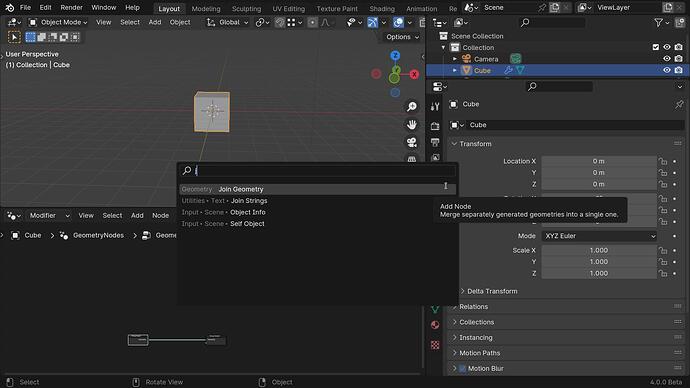690x388 pixels.
Task: Toggle the lock for Scale X
Action: click(x=663, y=250)
